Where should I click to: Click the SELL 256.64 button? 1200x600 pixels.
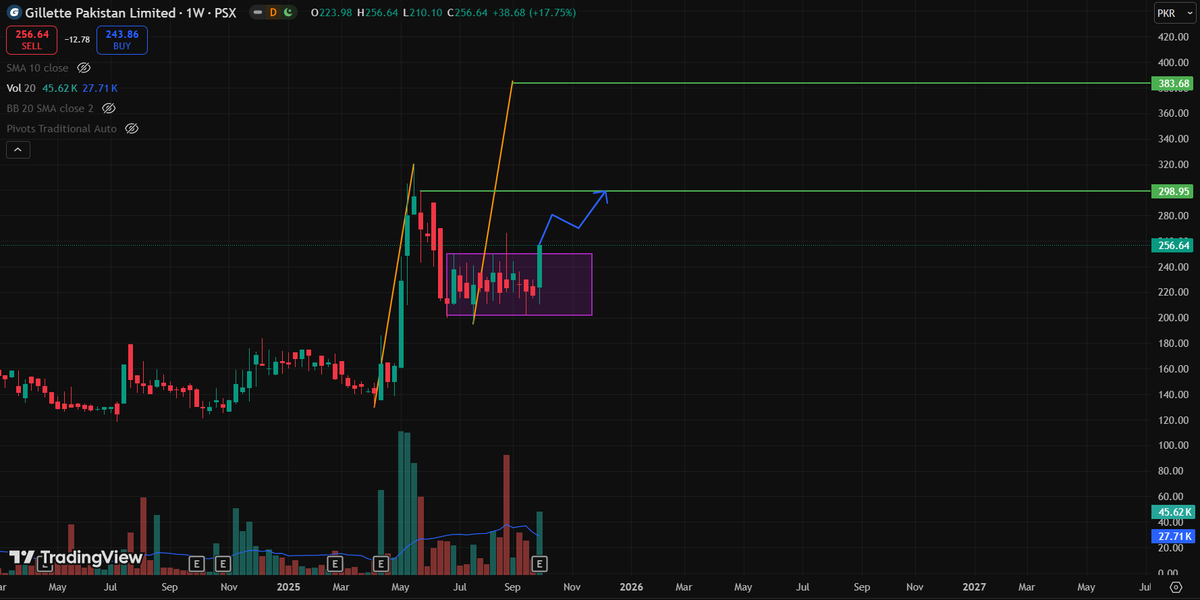pyautogui.click(x=31, y=40)
